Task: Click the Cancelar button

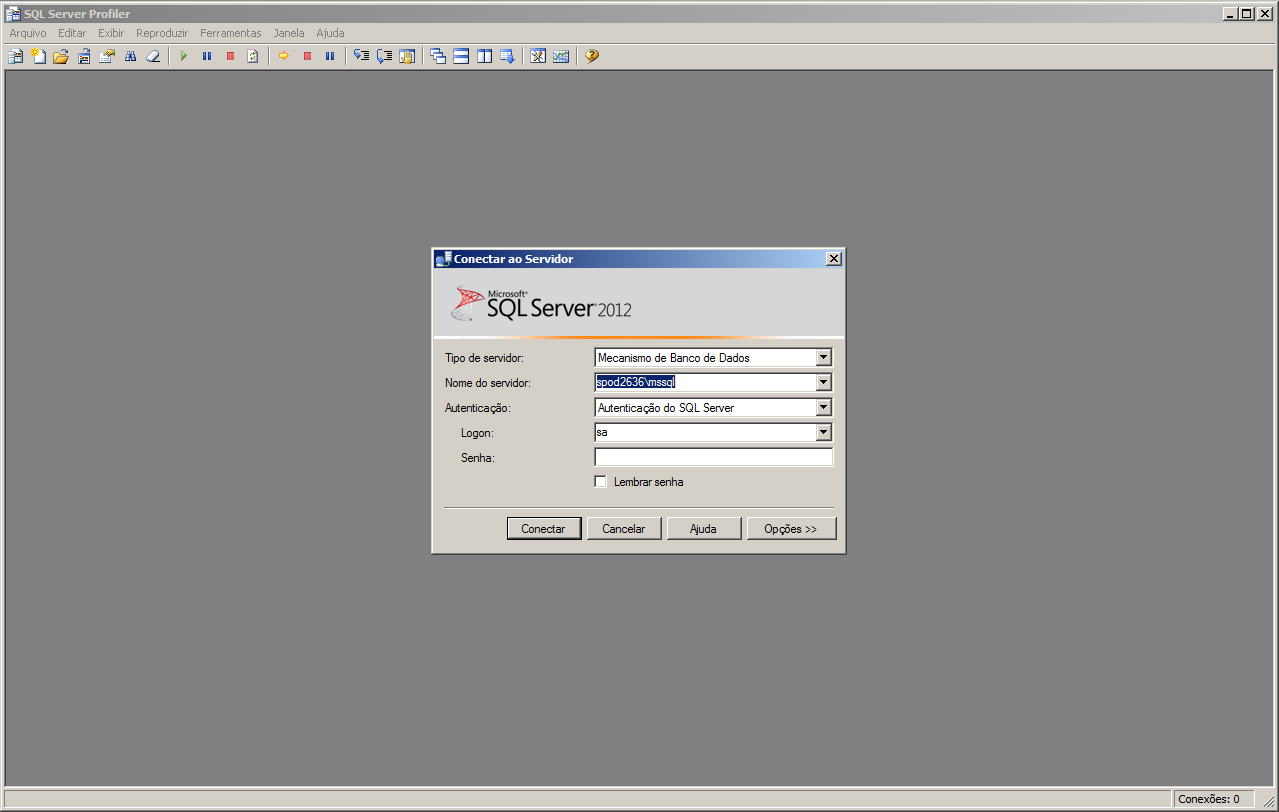Action: pos(624,529)
